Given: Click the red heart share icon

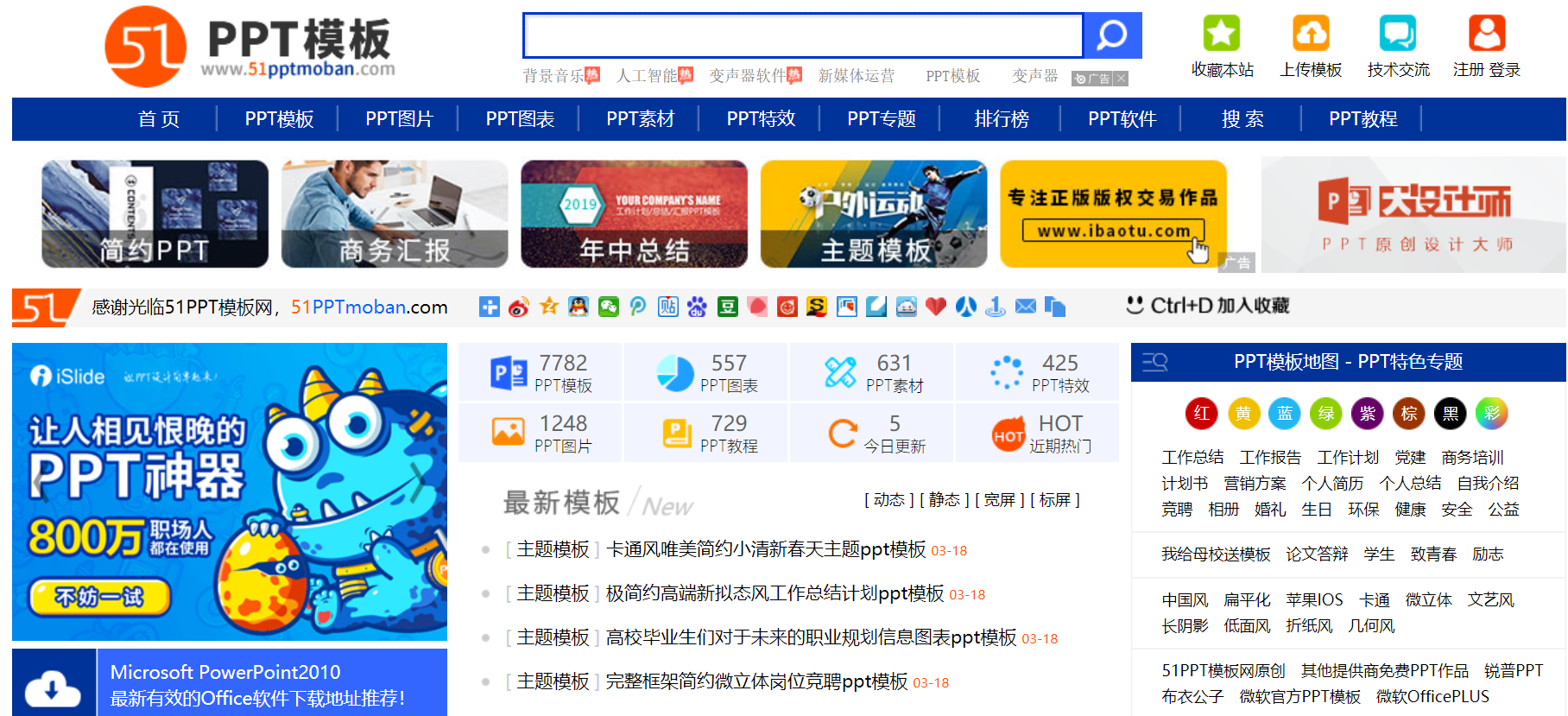Looking at the screenshot, I should 936,307.
